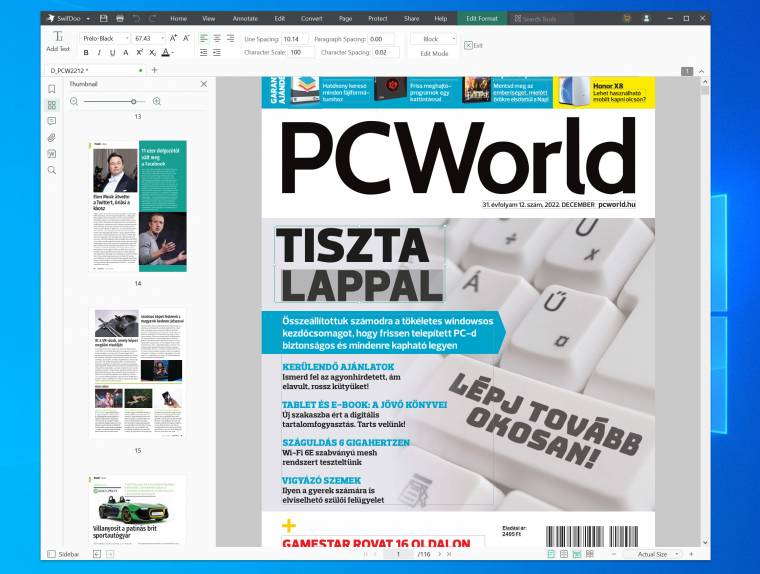Open the View menu

pyautogui.click(x=208, y=18)
